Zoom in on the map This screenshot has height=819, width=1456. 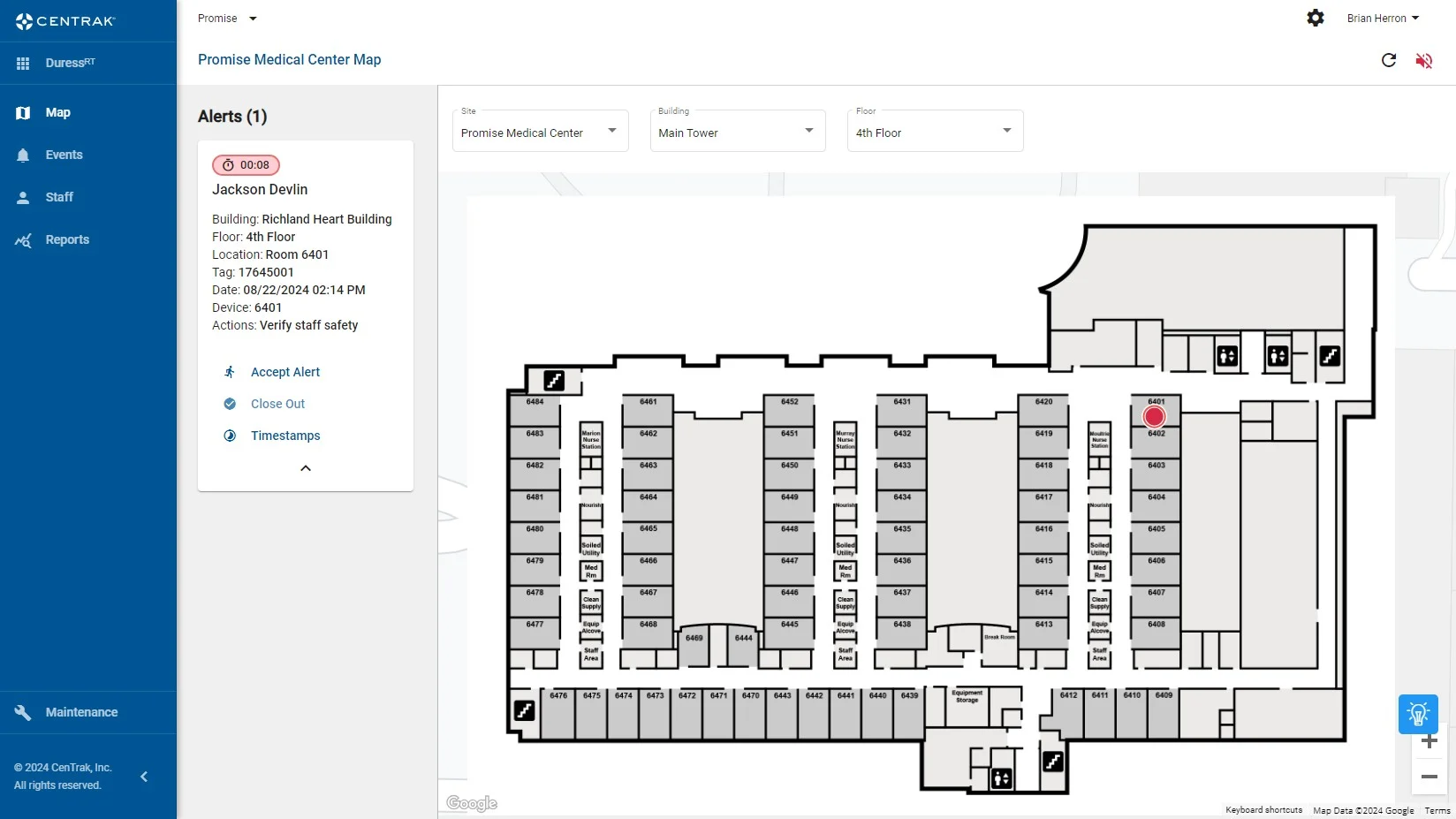point(1429,741)
